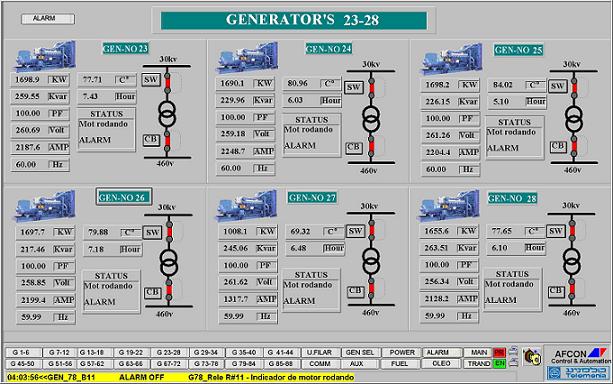Open the G 67-72 page
This screenshot has height=384, width=613.
pos(168,364)
